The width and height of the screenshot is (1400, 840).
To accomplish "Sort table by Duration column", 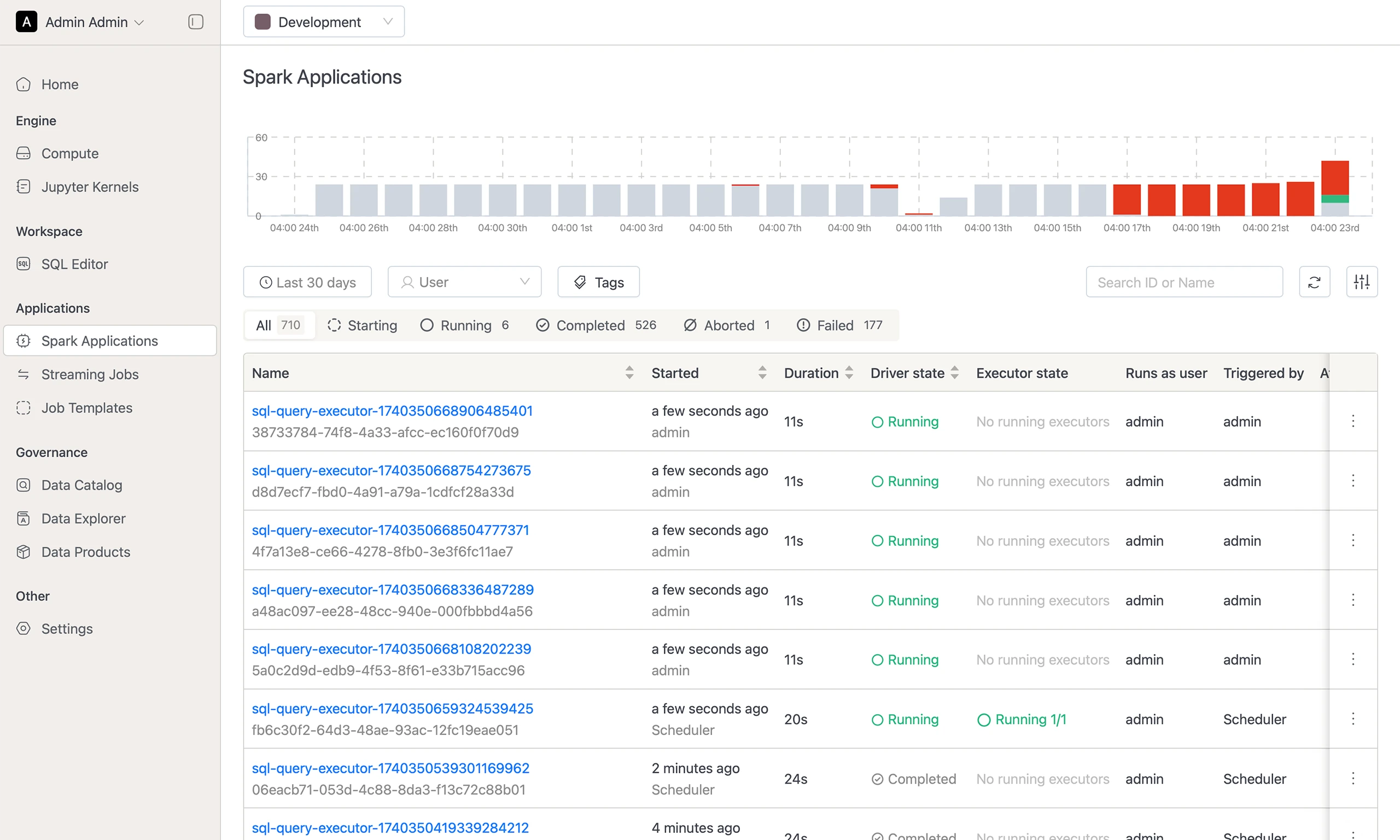I will pyautogui.click(x=849, y=372).
